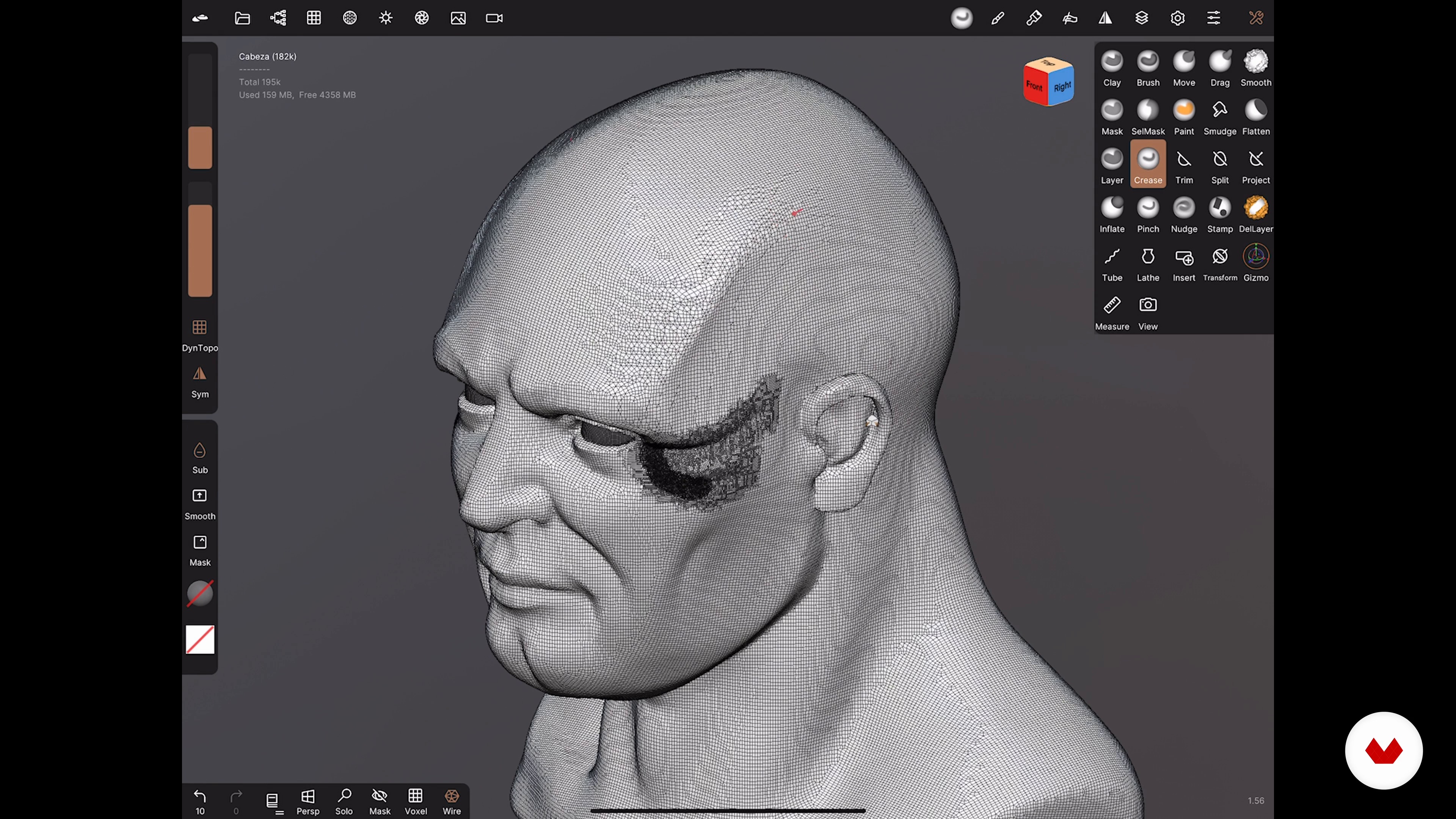This screenshot has width=1456, height=819.
Task: Open the Files folder menu
Action: 242,18
